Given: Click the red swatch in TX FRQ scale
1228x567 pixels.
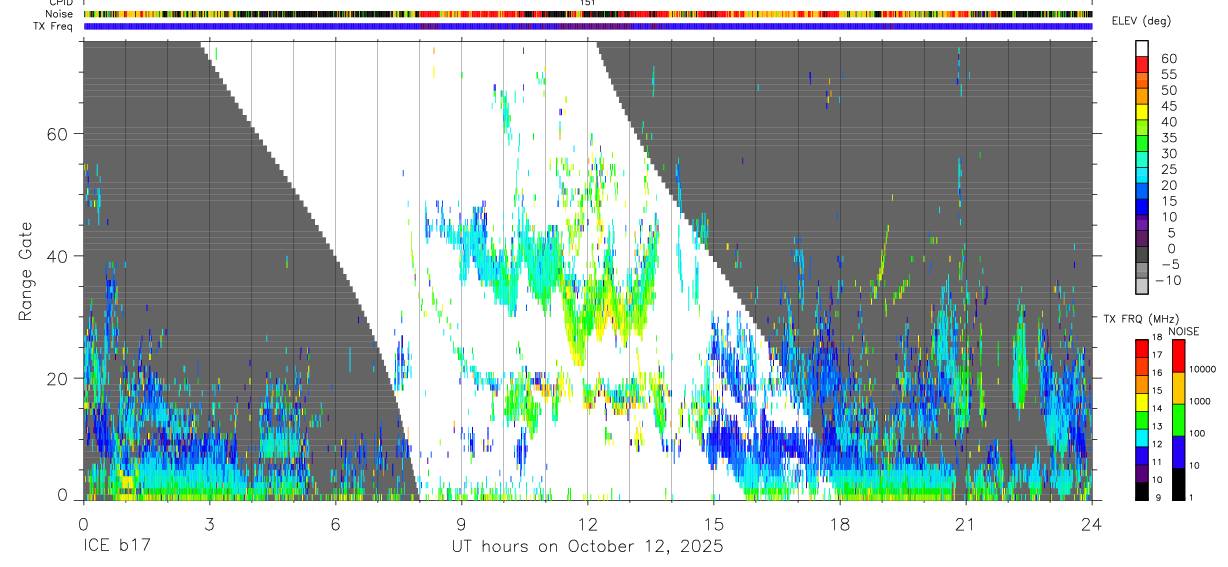Looking at the screenshot, I should tap(1142, 348).
